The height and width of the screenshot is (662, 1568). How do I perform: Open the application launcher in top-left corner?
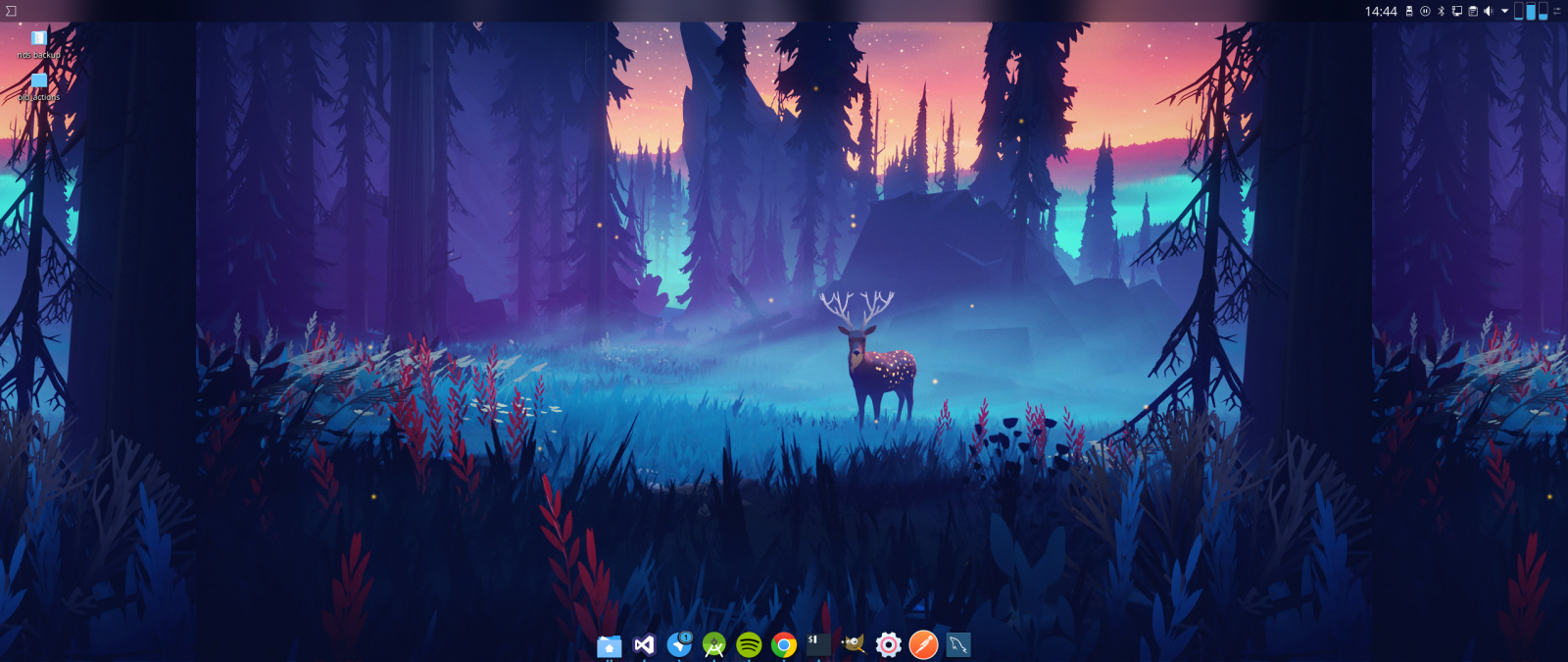(x=11, y=11)
